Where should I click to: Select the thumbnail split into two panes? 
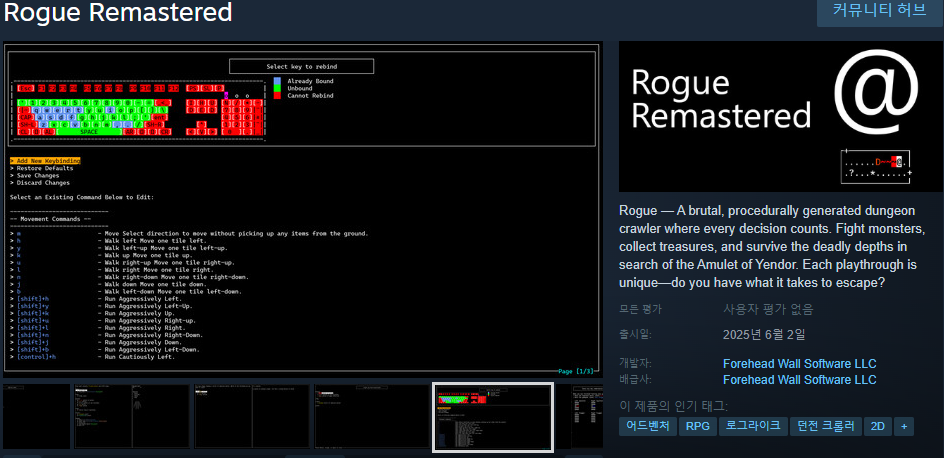click(x=252, y=417)
